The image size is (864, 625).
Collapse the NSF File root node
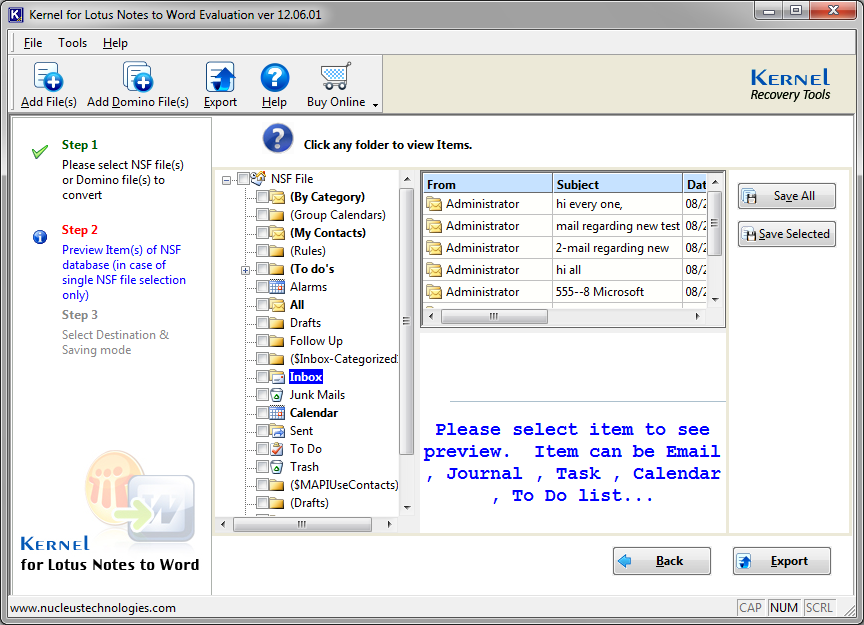[x=226, y=180]
